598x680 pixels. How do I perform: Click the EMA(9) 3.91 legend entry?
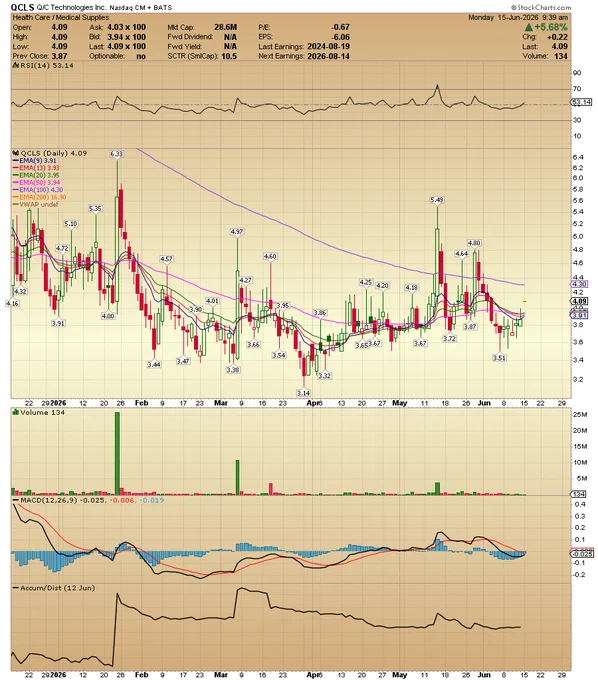(x=37, y=160)
